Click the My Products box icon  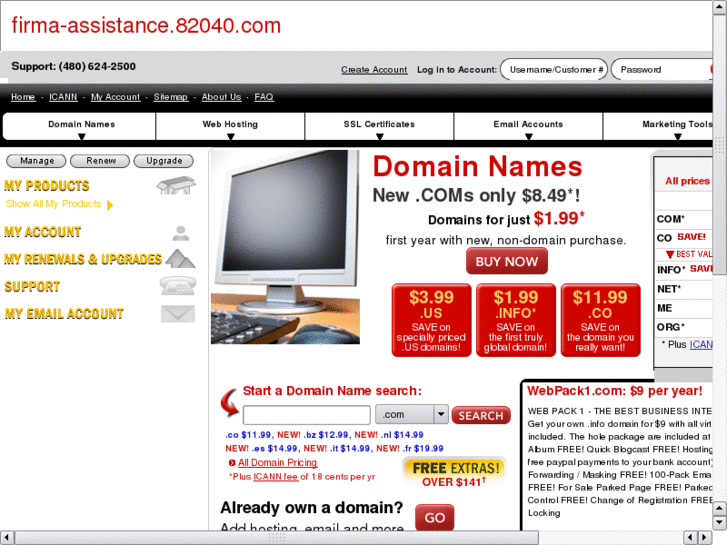click(176, 186)
